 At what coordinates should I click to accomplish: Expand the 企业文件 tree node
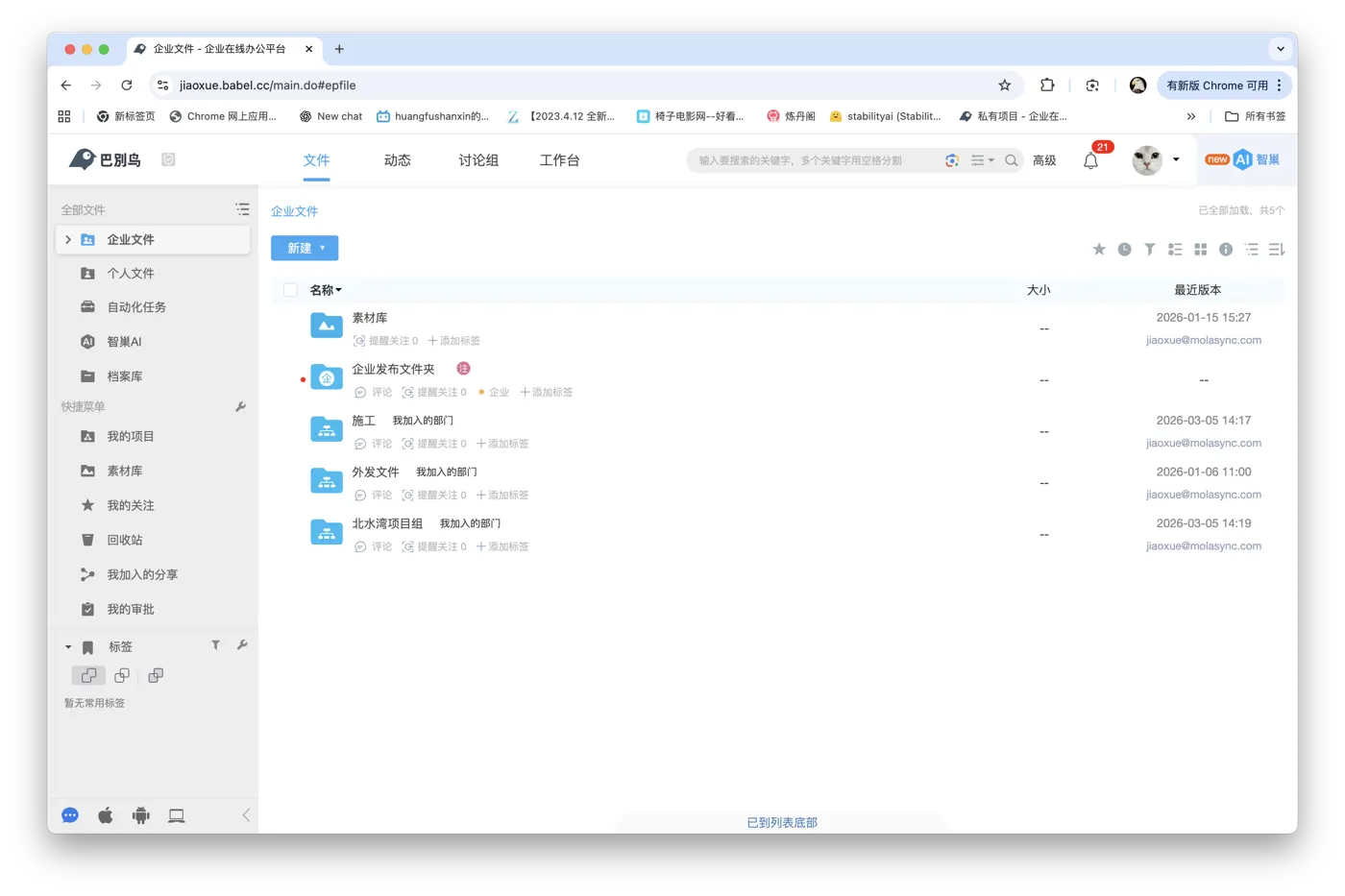pyautogui.click(x=67, y=239)
